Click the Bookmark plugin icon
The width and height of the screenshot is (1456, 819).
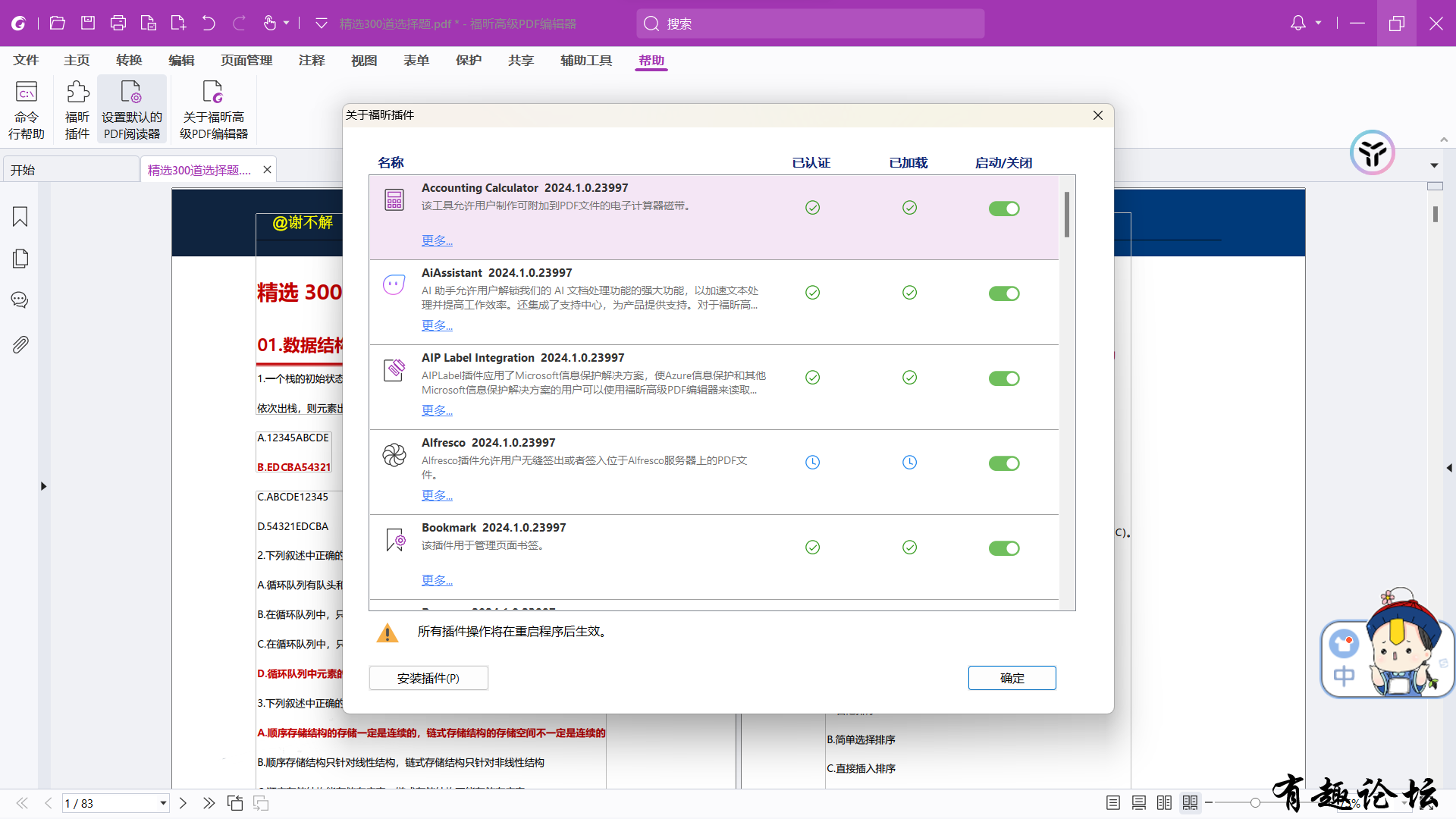tap(396, 540)
